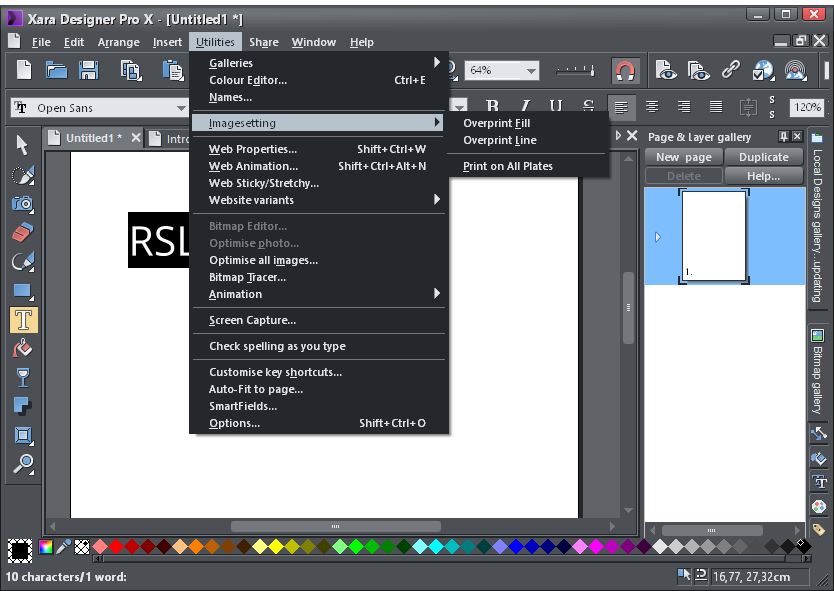Click the Export website globe icon
The width and height of the screenshot is (834, 591).
click(x=763, y=70)
